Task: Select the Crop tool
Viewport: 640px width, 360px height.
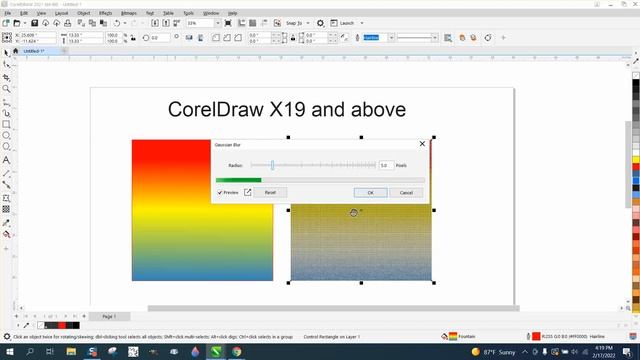Action: (x=7, y=77)
